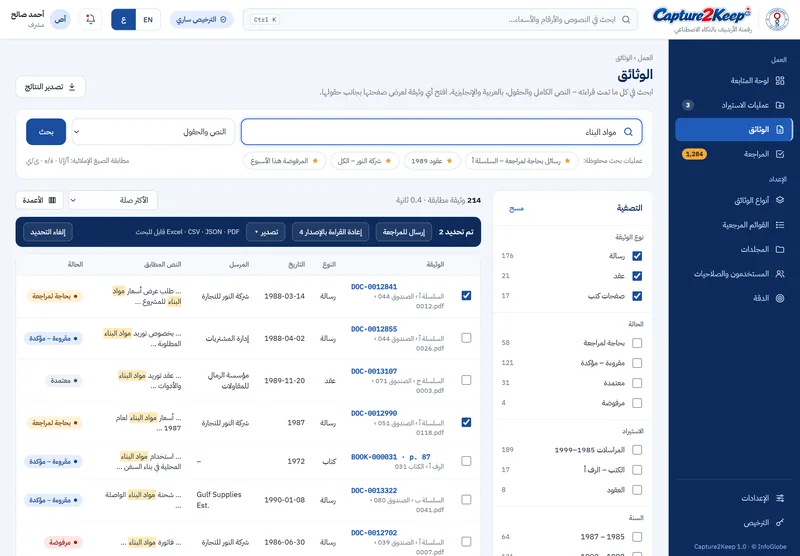Click the columns icon on الأعمدة button
The width and height of the screenshot is (800, 556).
pyautogui.click(x=52, y=200)
